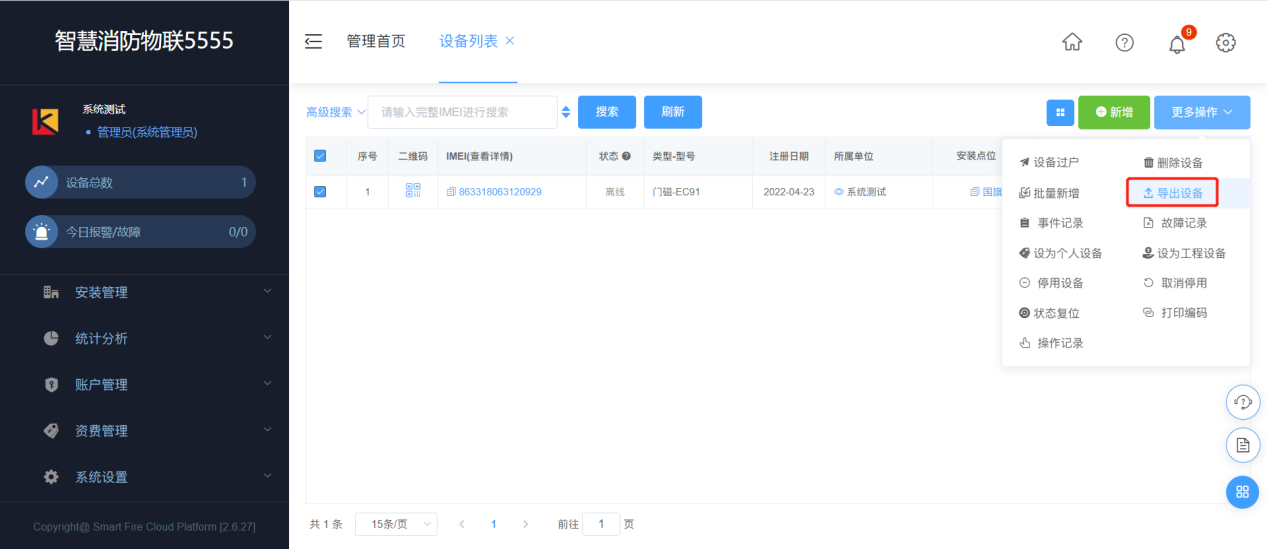The image size is (1267, 549).
Task: Click the IMEI search input field
Action: (462, 112)
